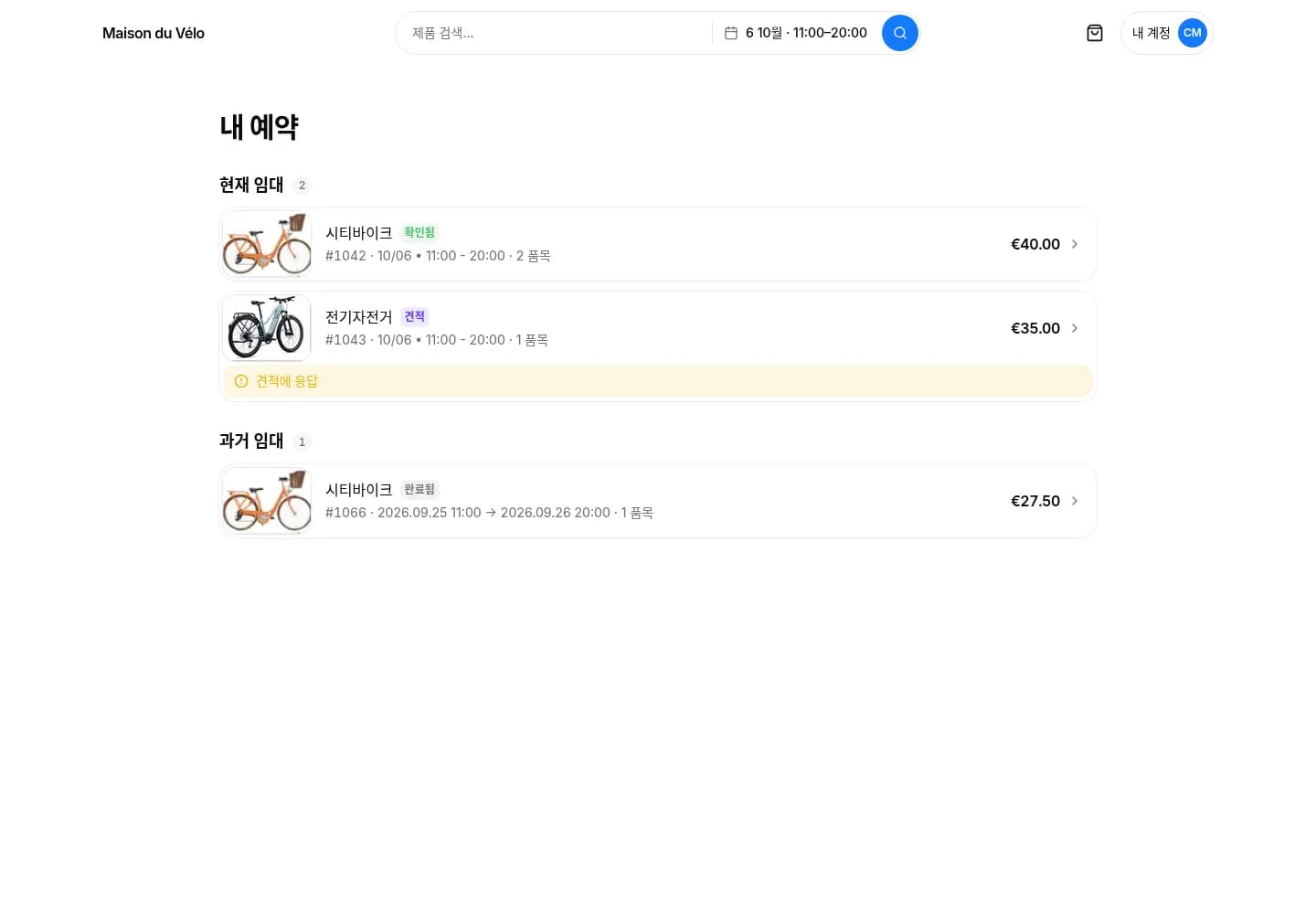
Task: Click the blue search magnifier button
Action: pyautogui.click(x=899, y=33)
